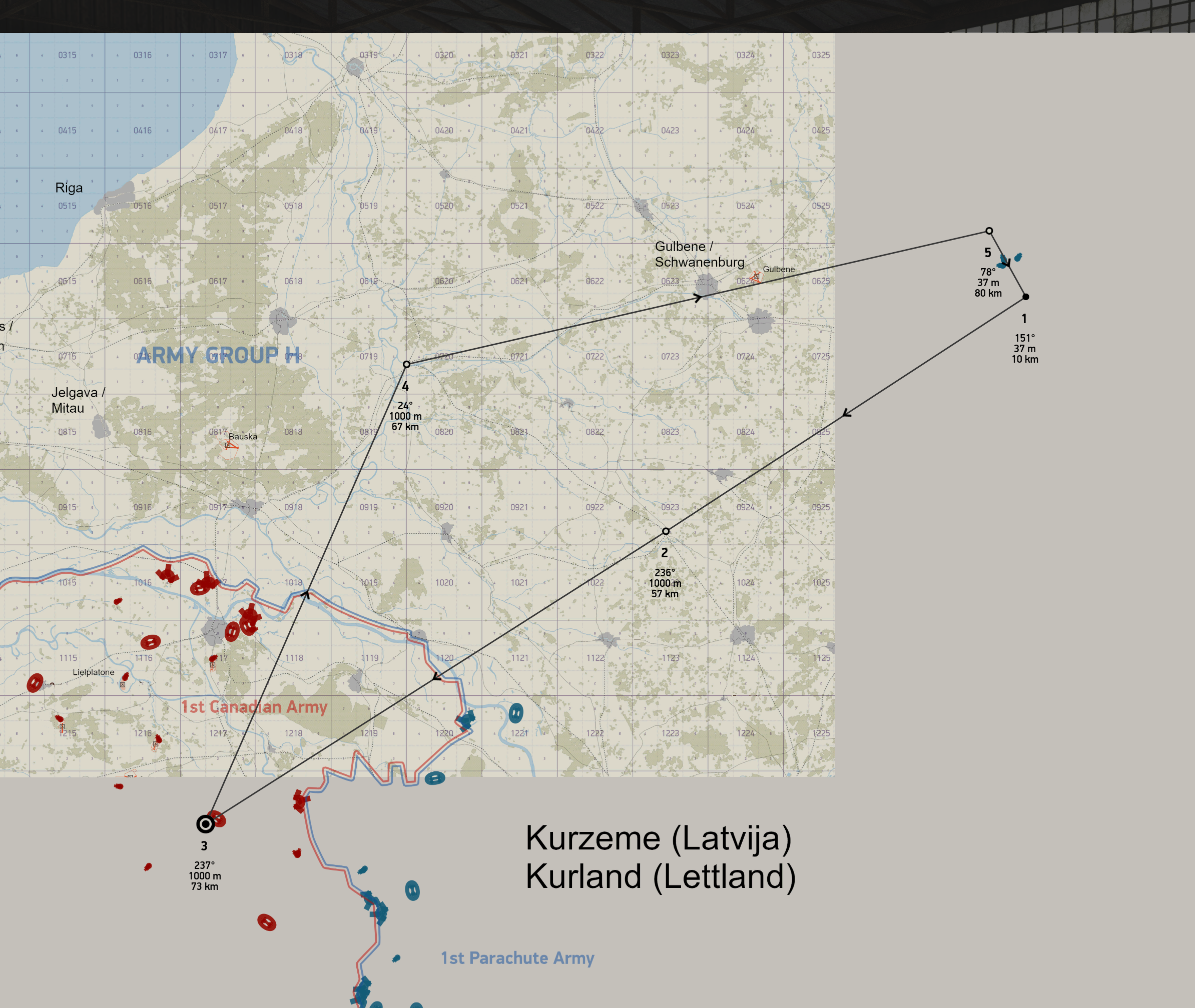The height and width of the screenshot is (1008, 1195).
Task: Select waypoint 1 filled black dot
Action: tap(1026, 297)
